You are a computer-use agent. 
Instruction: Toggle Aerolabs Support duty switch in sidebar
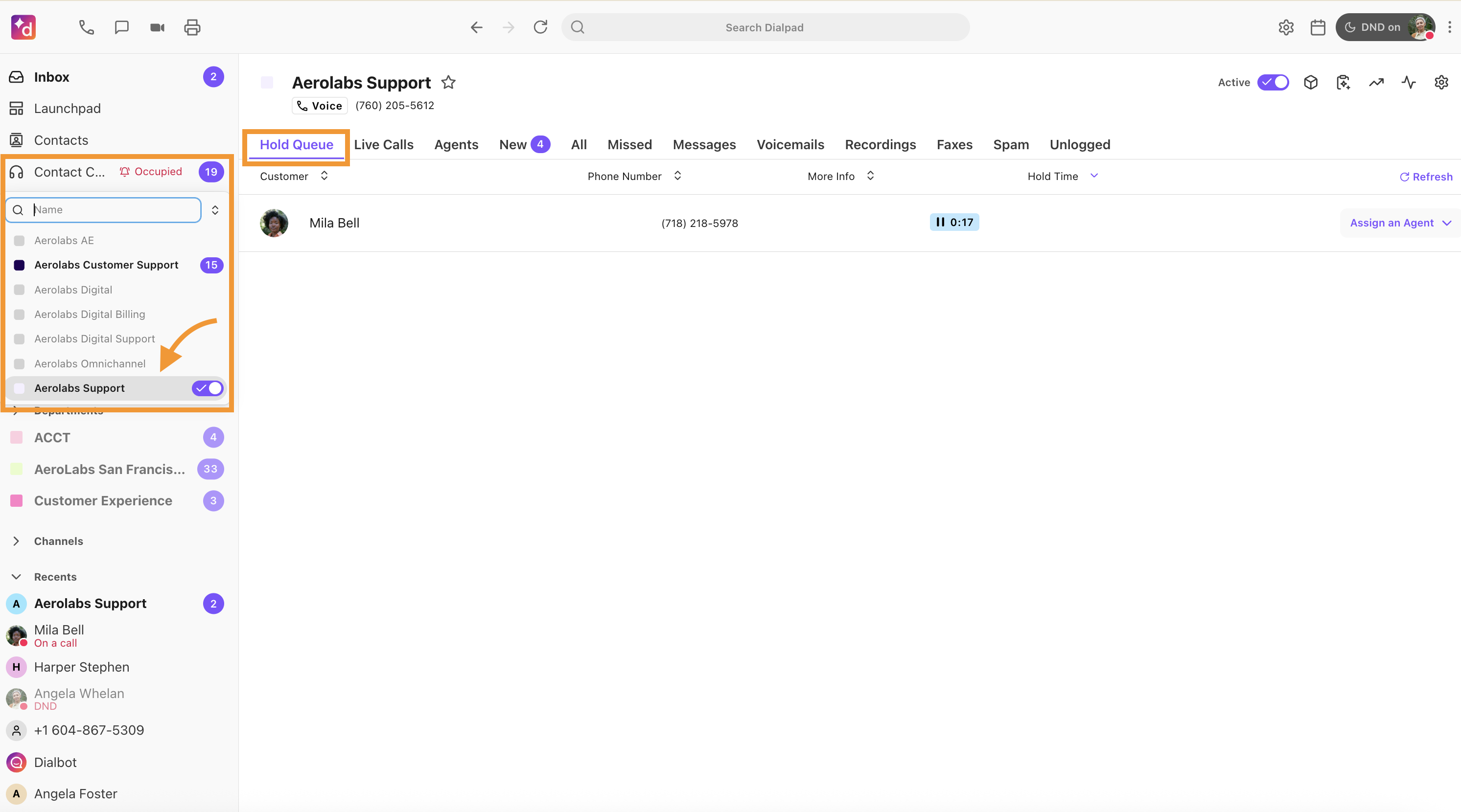point(208,388)
